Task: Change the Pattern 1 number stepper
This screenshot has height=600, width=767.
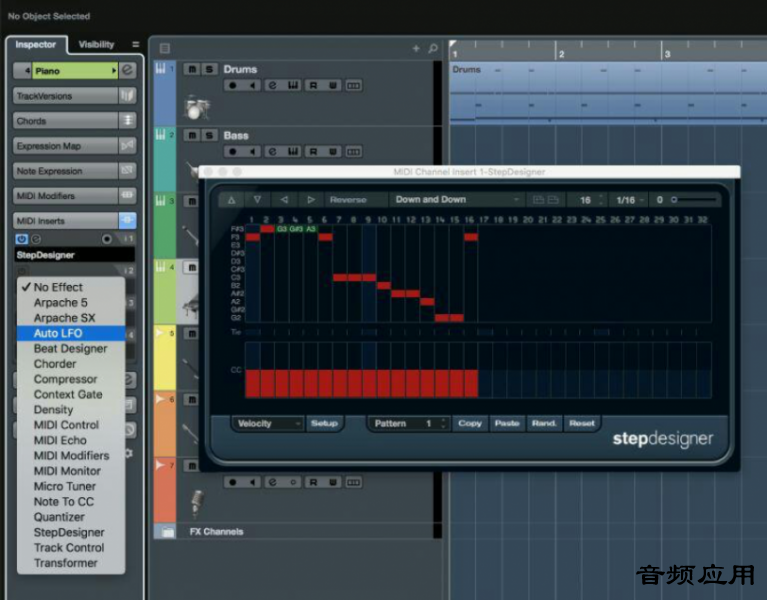Action: coord(443,423)
